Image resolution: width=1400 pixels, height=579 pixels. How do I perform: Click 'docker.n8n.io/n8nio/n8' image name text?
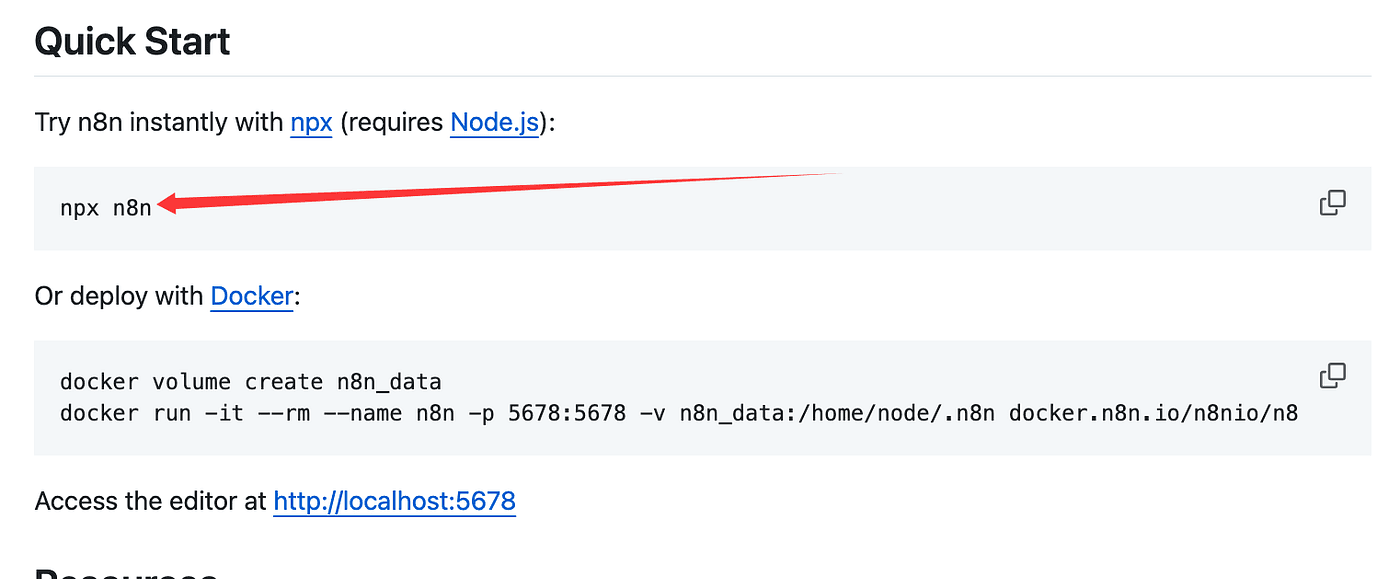pos(1153,412)
